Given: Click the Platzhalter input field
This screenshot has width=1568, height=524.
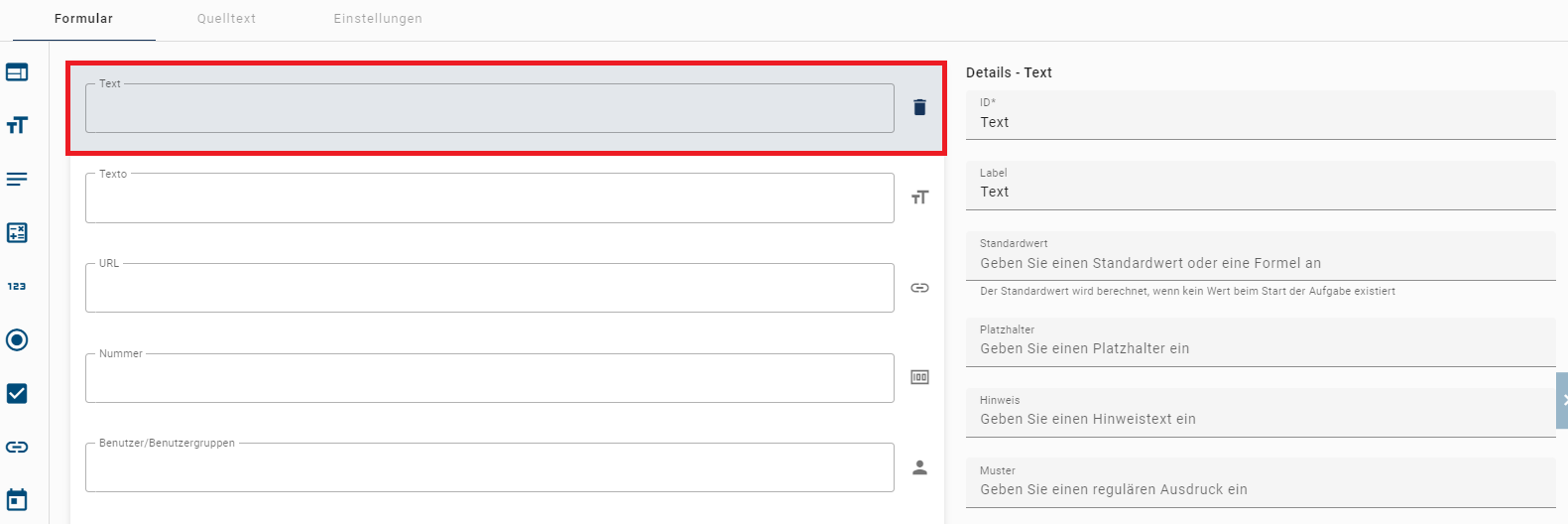Looking at the screenshot, I should [x=1260, y=348].
